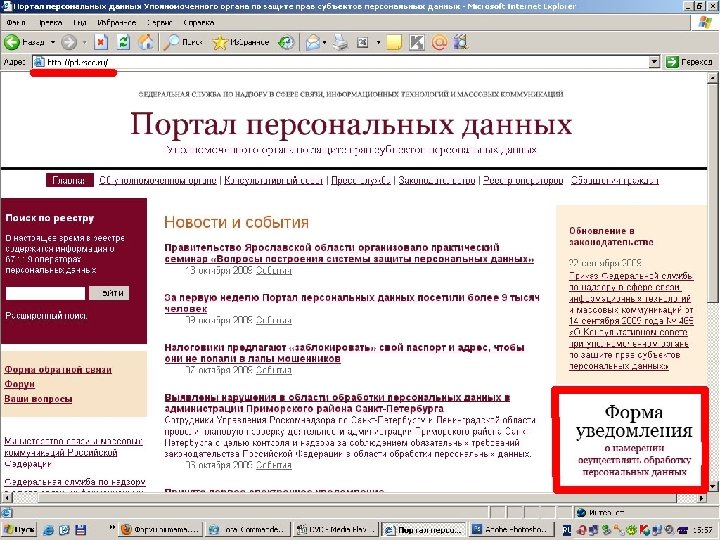This screenshot has width=720, height=540.
Task: Open Ярославской области seminar news headline
Action: click(349, 253)
